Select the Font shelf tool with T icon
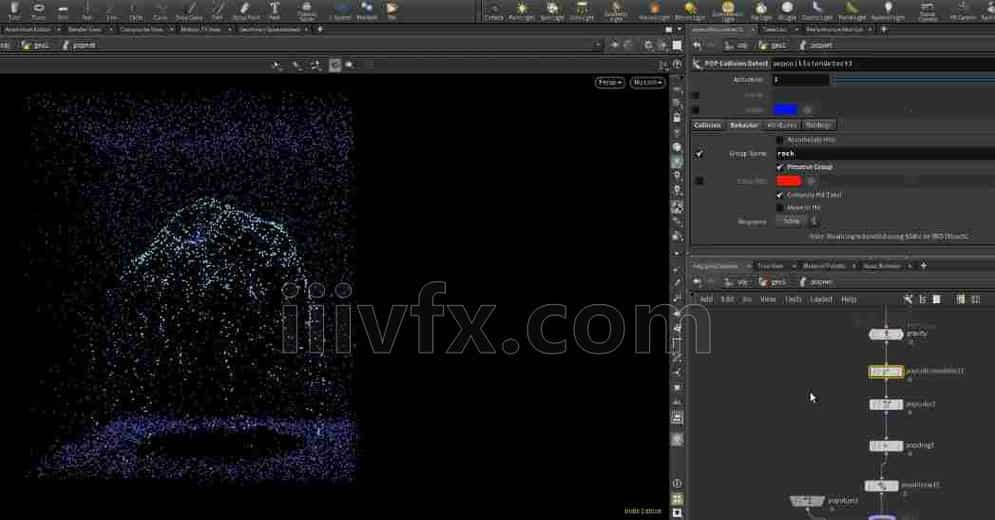 tap(274, 10)
